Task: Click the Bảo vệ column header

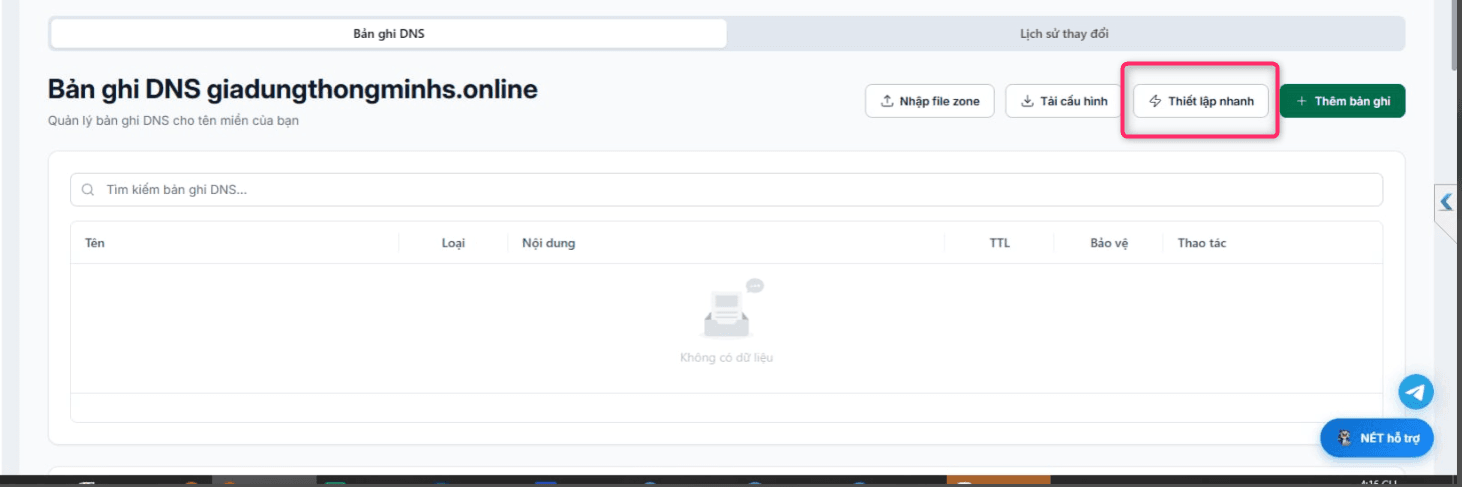Action: [x=1109, y=243]
